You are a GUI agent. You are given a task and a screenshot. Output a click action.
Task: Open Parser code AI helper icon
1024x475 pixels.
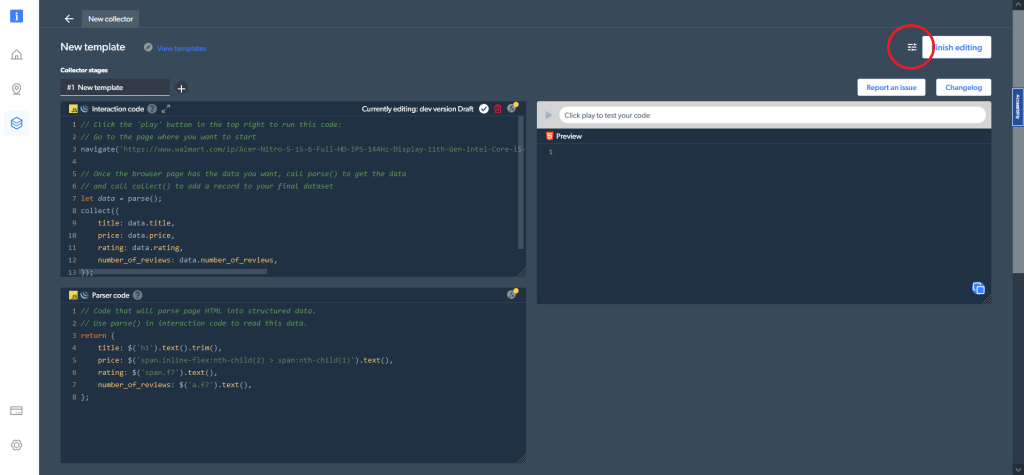tap(512, 294)
